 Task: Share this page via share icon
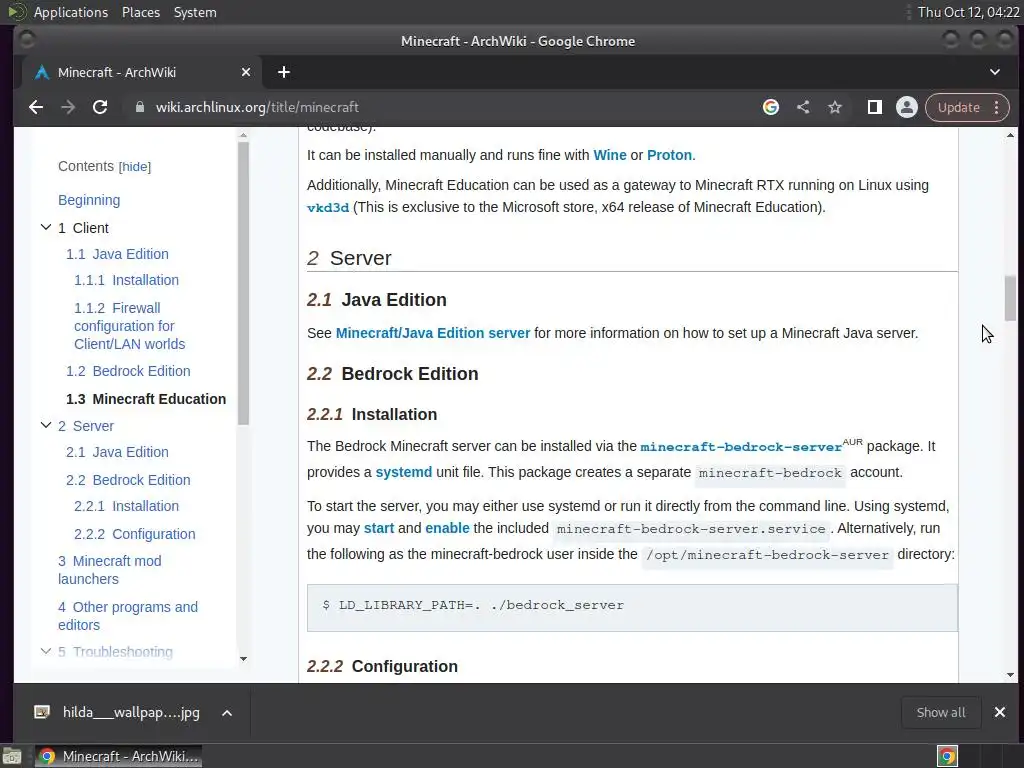click(803, 107)
